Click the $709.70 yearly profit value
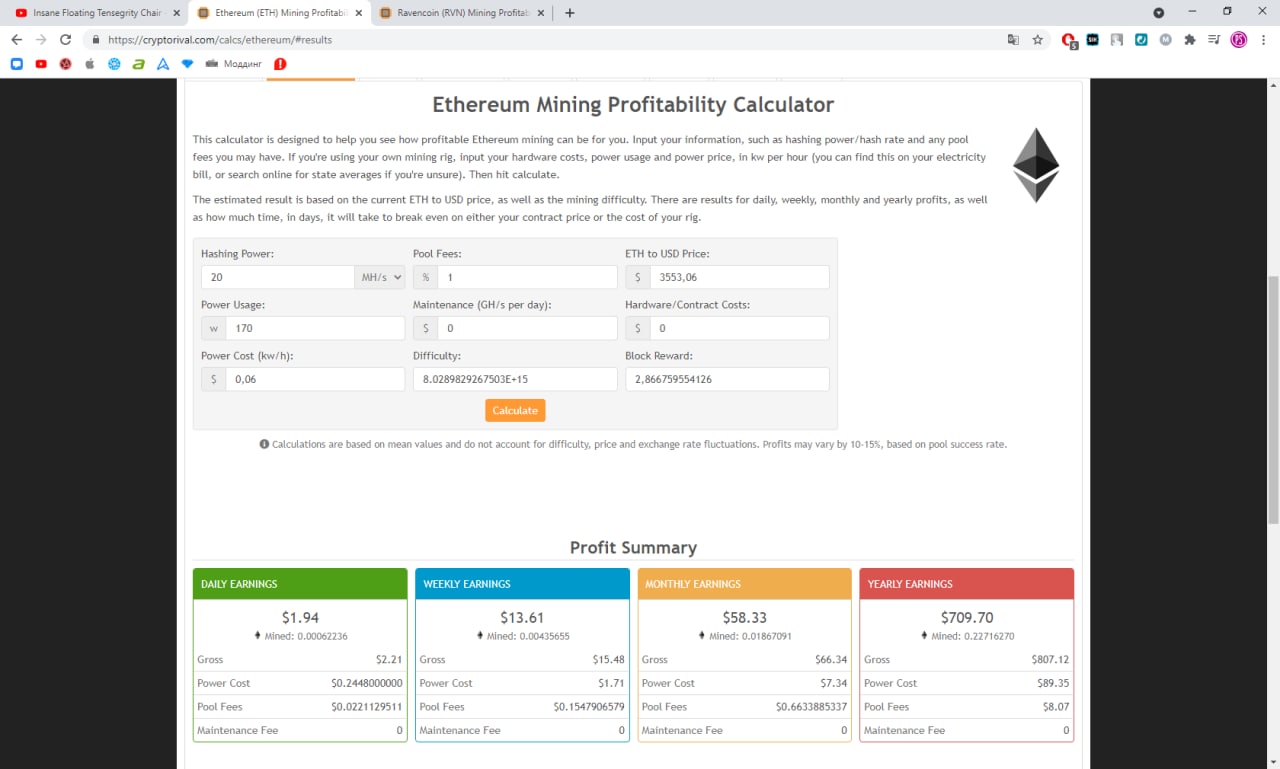This screenshot has height=769, width=1280. click(x=966, y=617)
